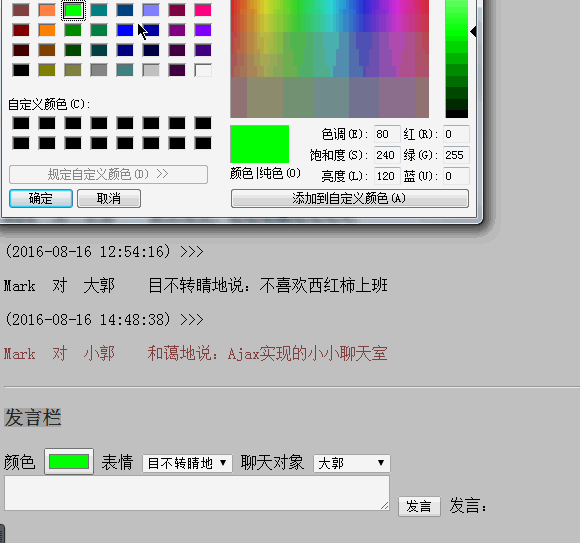
Task: Click the 发言 send button
Action: 419,506
